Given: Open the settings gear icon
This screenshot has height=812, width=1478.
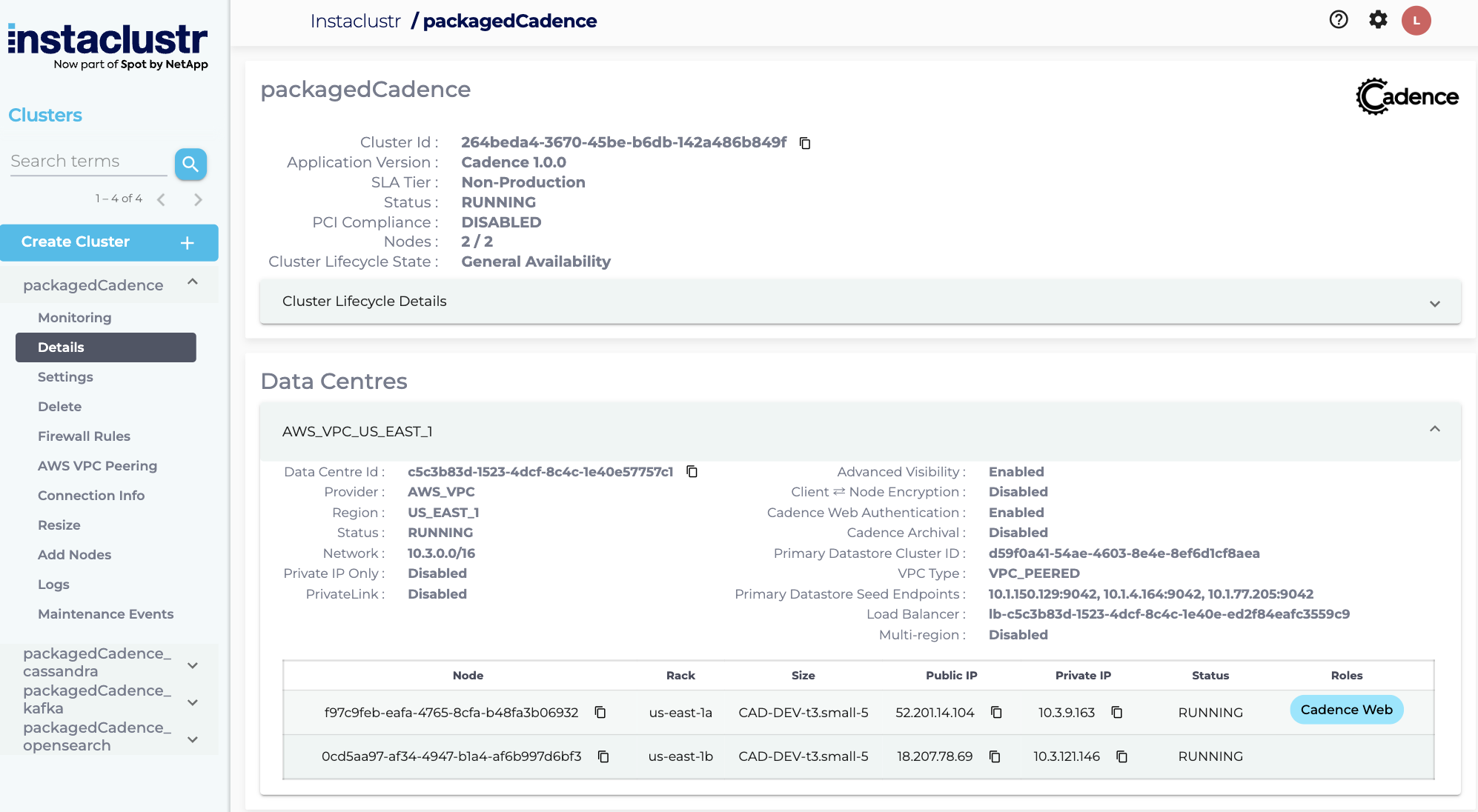Looking at the screenshot, I should (x=1378, y=20).
